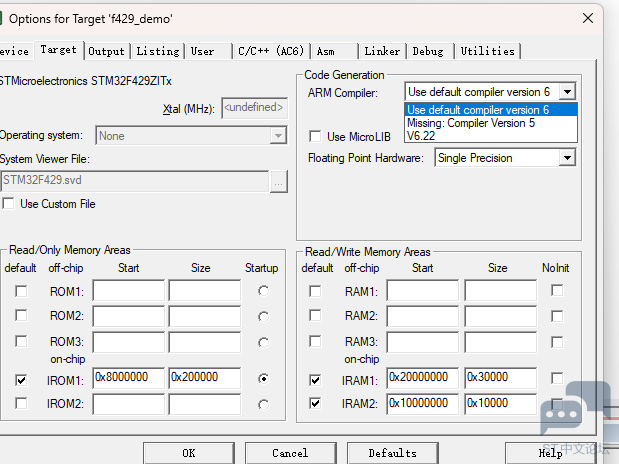Select the ROM2 Startup radio button
Image resolution: width=619 pixels, height=464 pixels.
263,317
